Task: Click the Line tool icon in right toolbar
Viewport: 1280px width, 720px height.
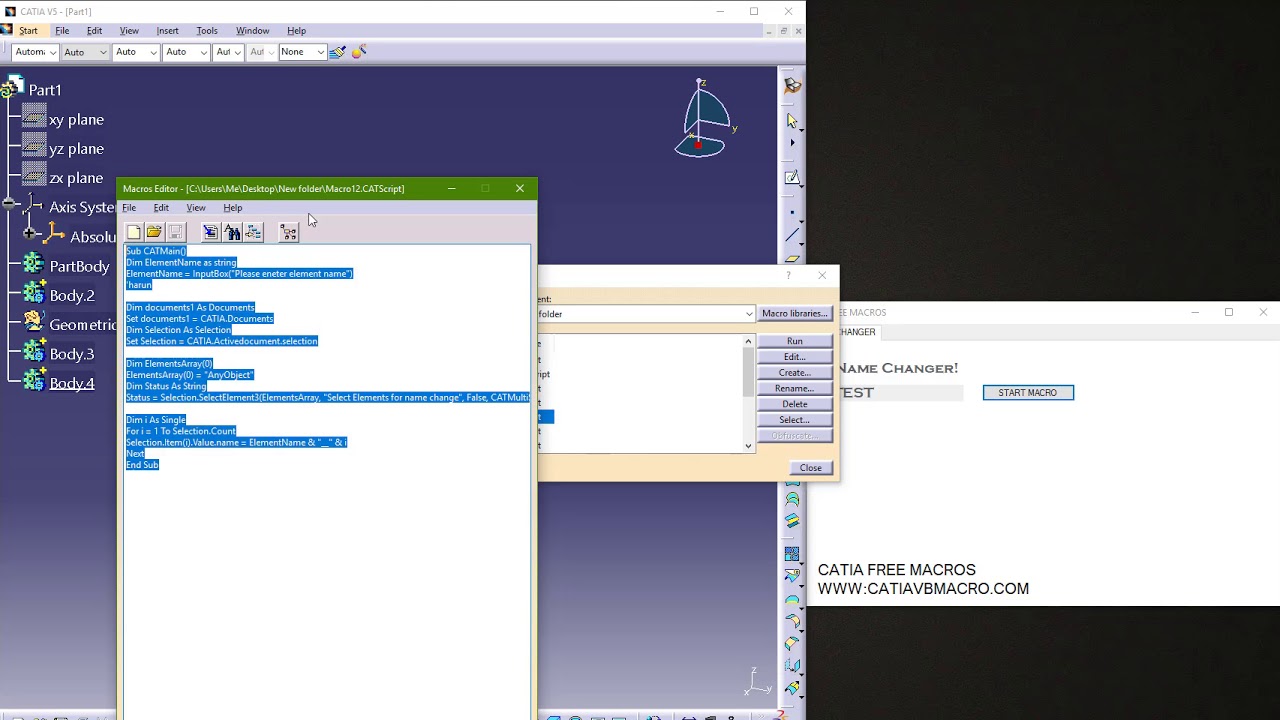Action: pyautogui.click(x=792, y=236)
